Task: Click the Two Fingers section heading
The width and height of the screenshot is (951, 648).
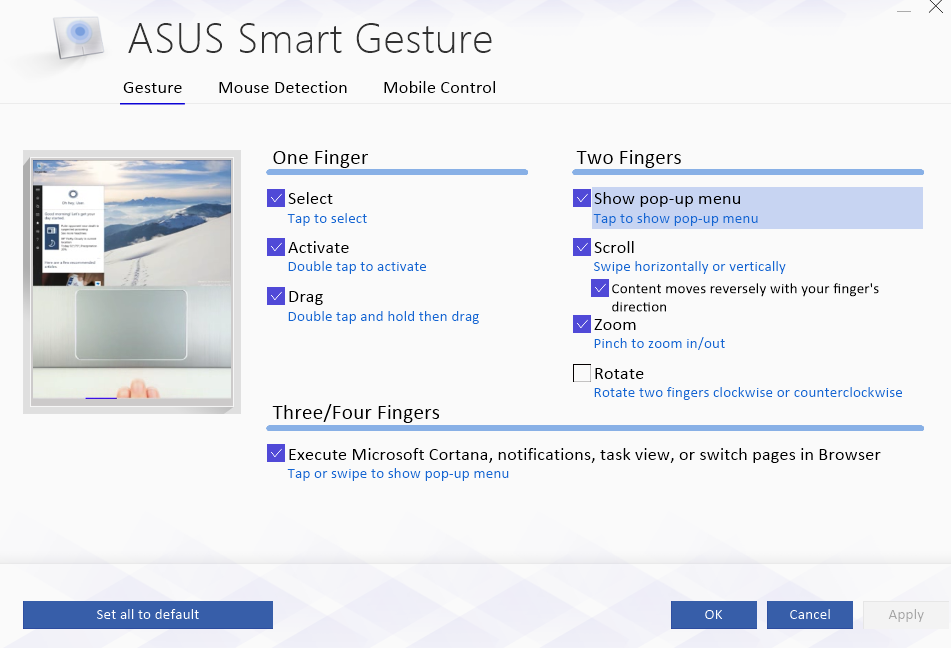Action: (x=629, y=158)
